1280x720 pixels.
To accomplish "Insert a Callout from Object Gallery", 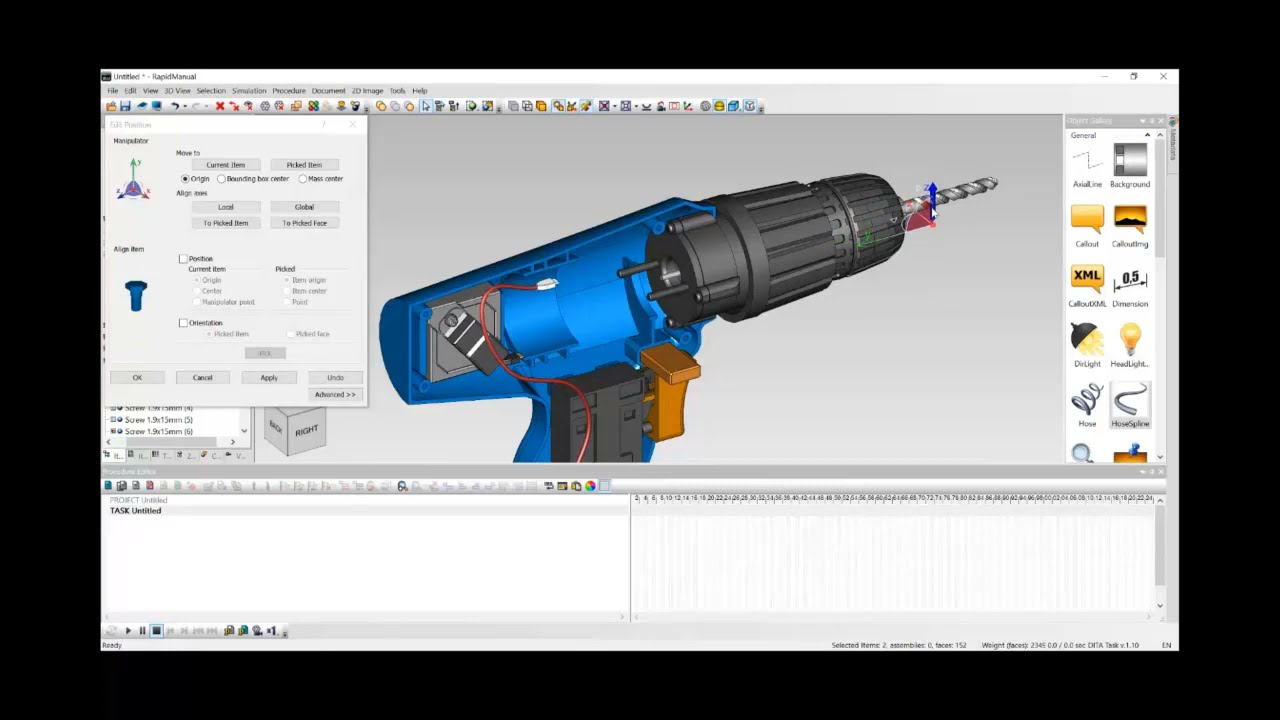I will (1087, 227).
